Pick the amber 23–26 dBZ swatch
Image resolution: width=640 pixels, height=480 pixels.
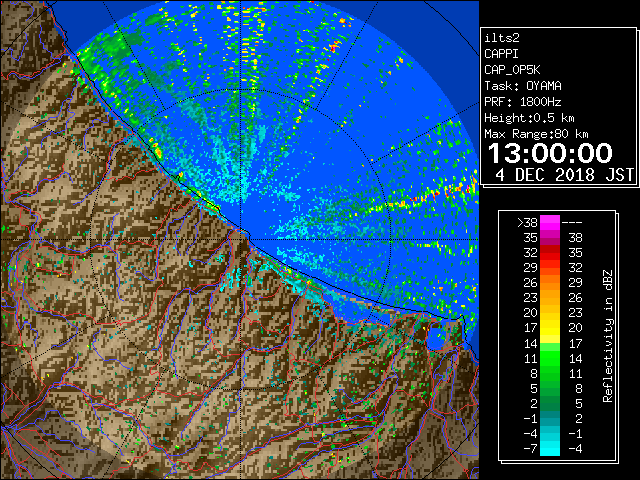point(550,298)
